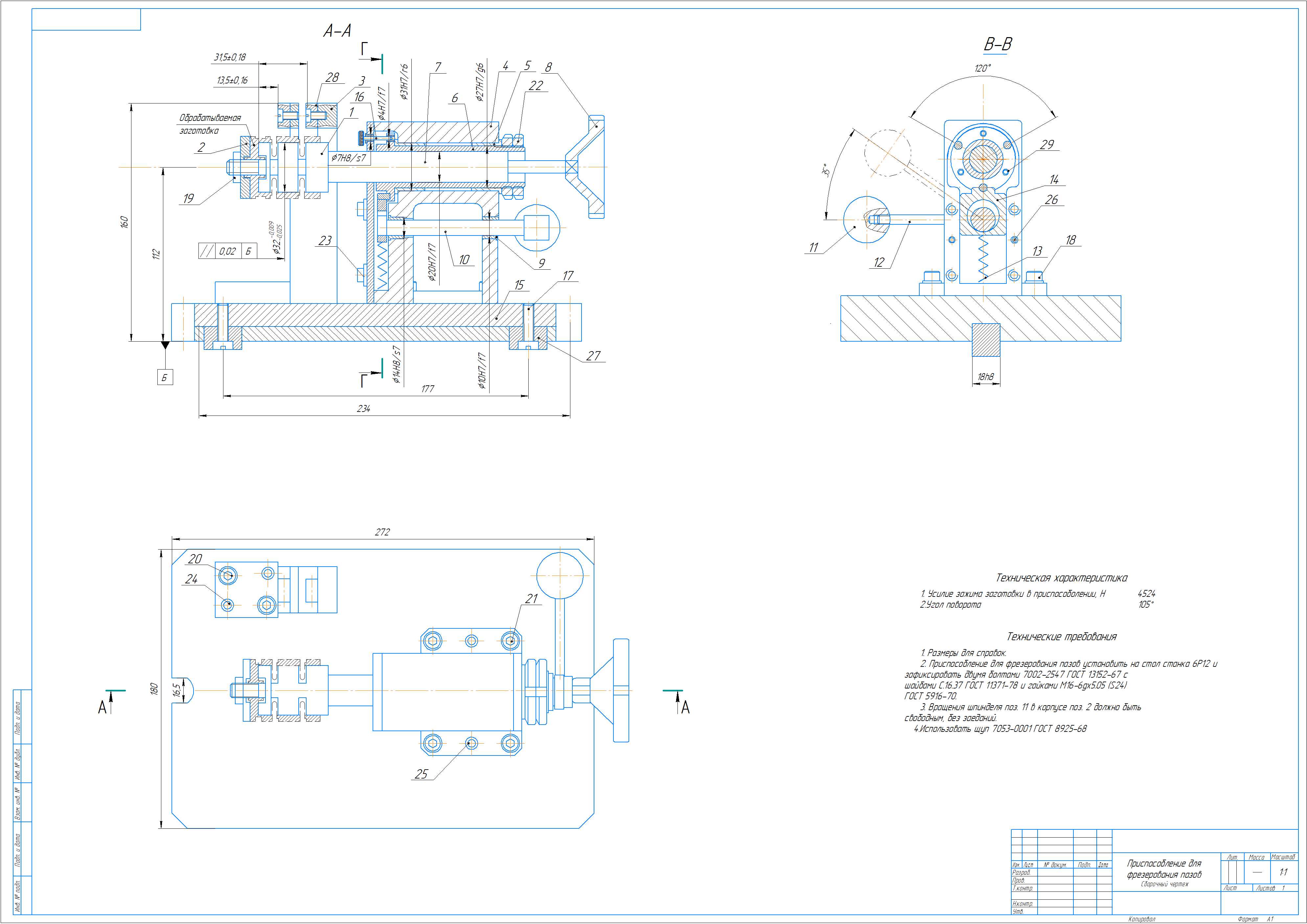Click position number '28' callout
The height and width of the screenshot is (924, 1307).
pyautogui.click(x=332, y=78)
